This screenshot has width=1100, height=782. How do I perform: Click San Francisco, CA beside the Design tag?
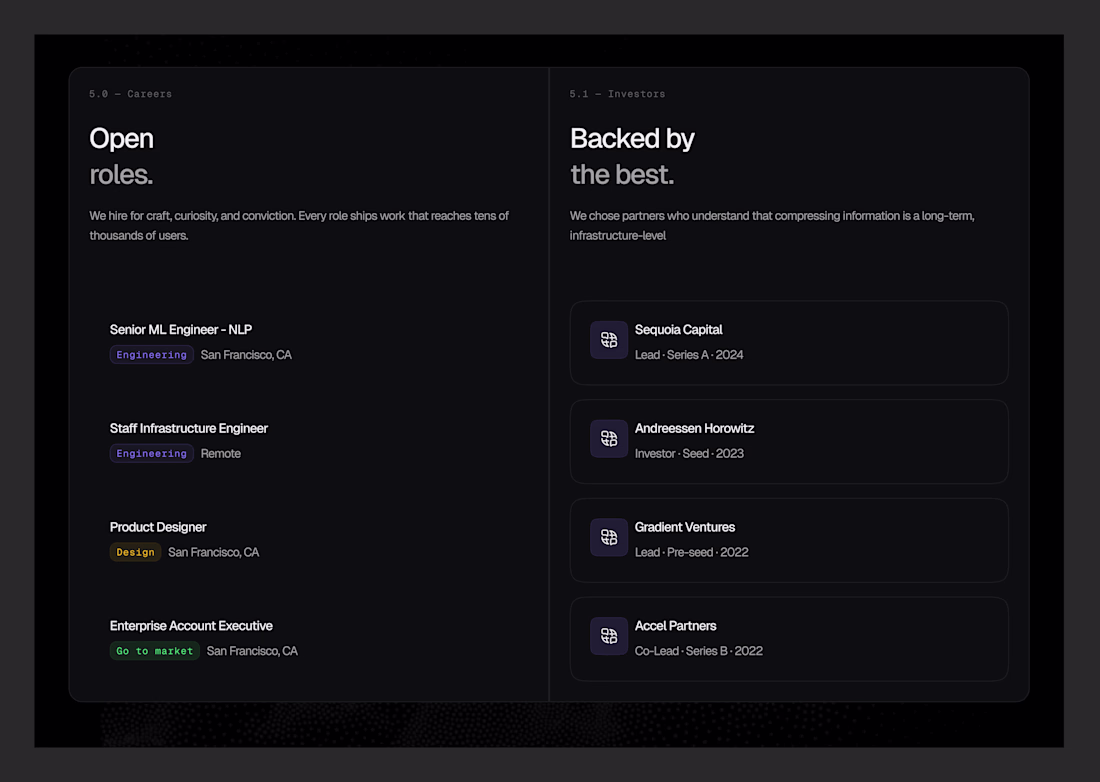coord(213,553)
